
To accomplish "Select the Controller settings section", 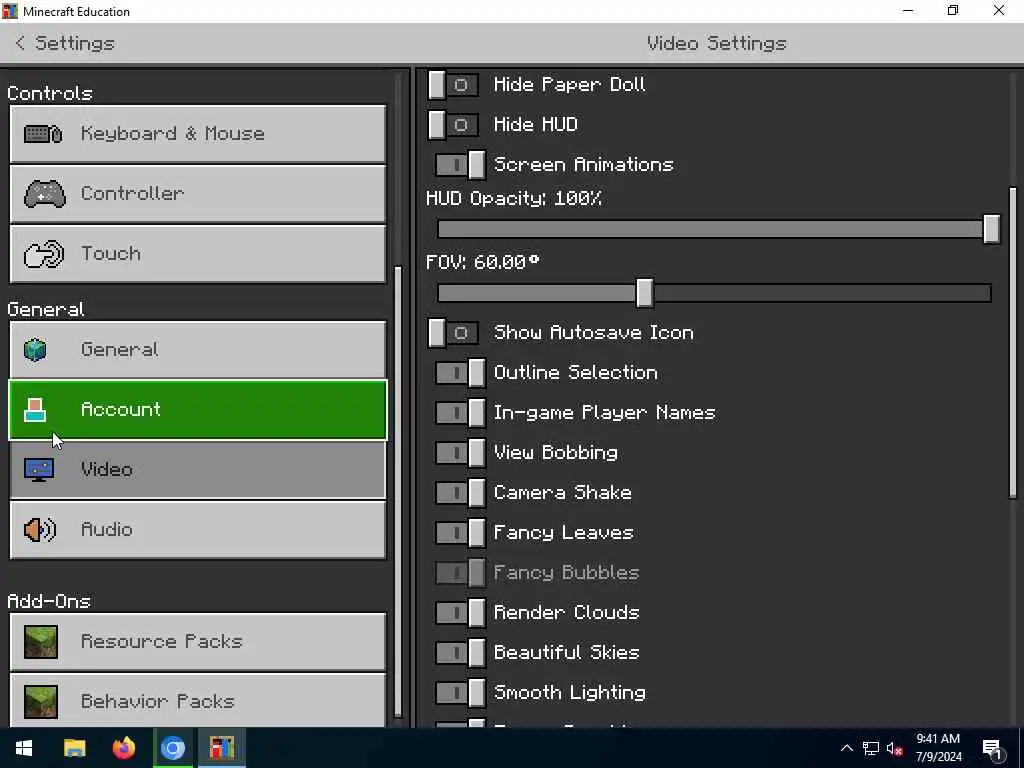I will pyautogui.click(x=198, y=194).
